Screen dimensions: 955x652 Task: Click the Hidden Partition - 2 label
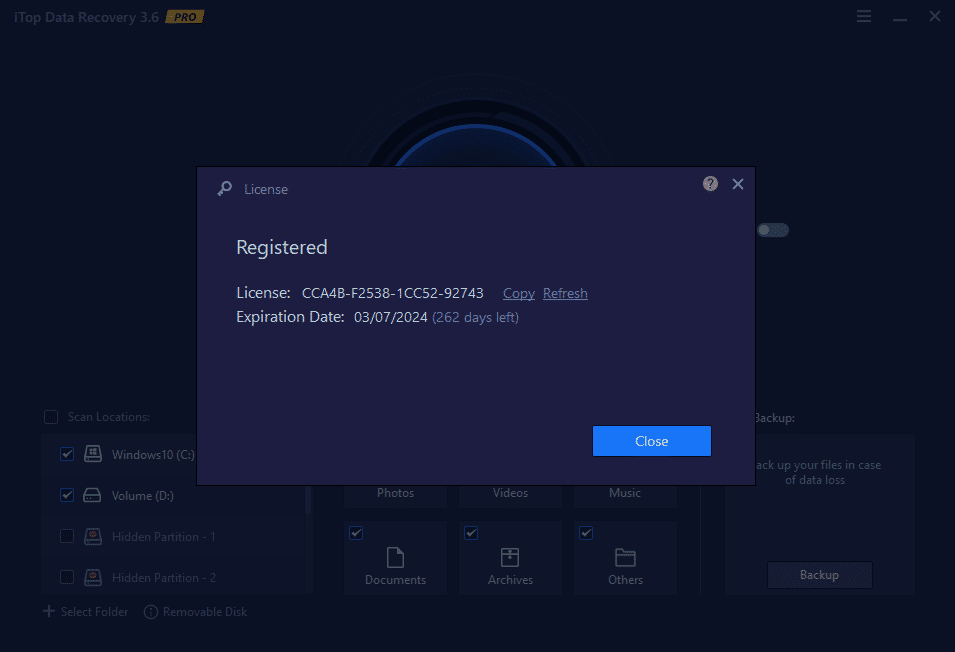pyautogui.click(x=164, y=578)
